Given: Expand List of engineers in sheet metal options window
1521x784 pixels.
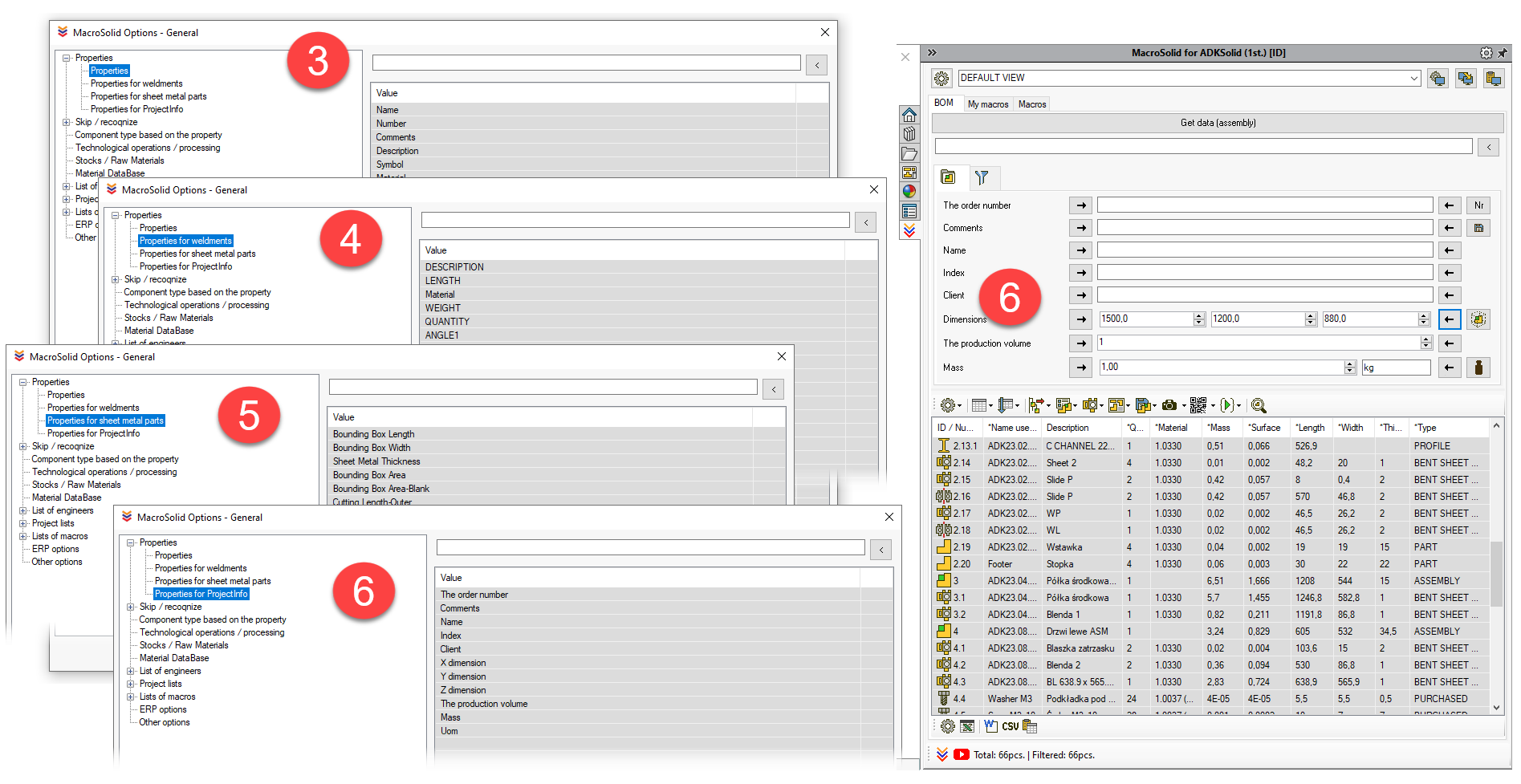Looking at the screenshot, I should (23, 511).
